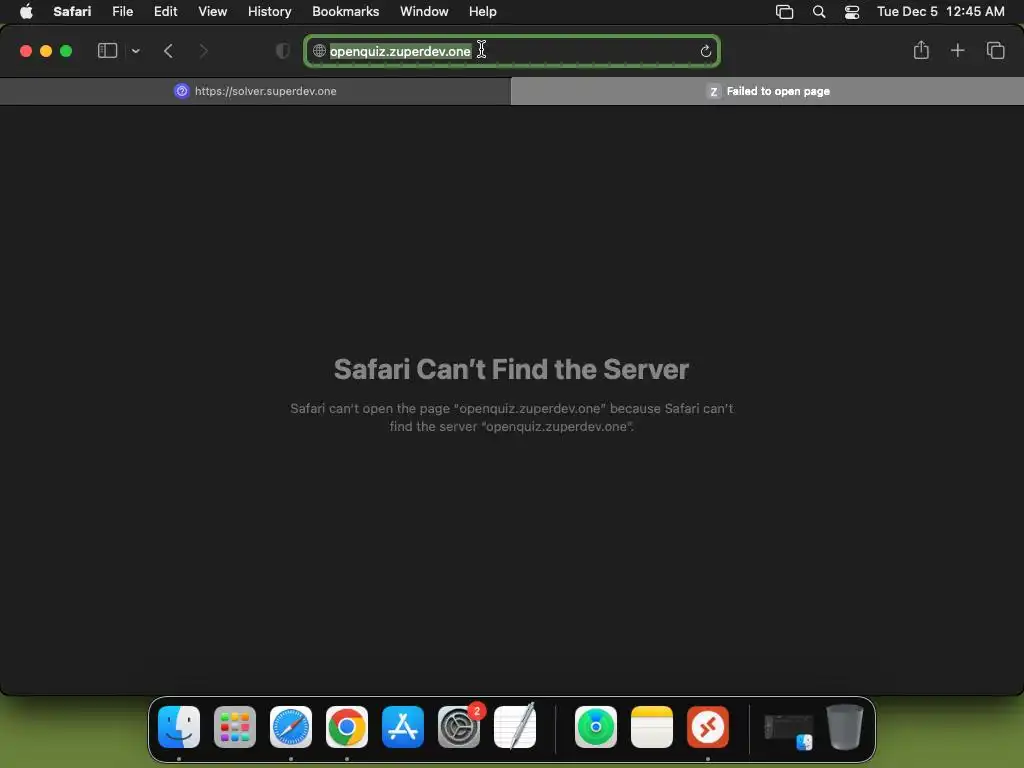Viewport: 1024px width, 768px height.
Task: Open the privacy report shield icon
Action: (283, 51)
